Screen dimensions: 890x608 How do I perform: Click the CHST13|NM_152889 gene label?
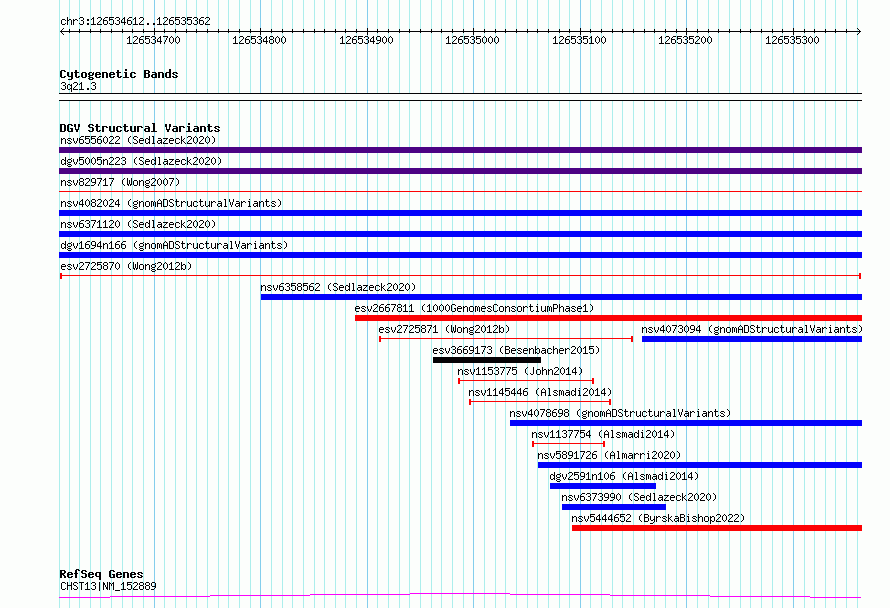(x=108, y=586)
